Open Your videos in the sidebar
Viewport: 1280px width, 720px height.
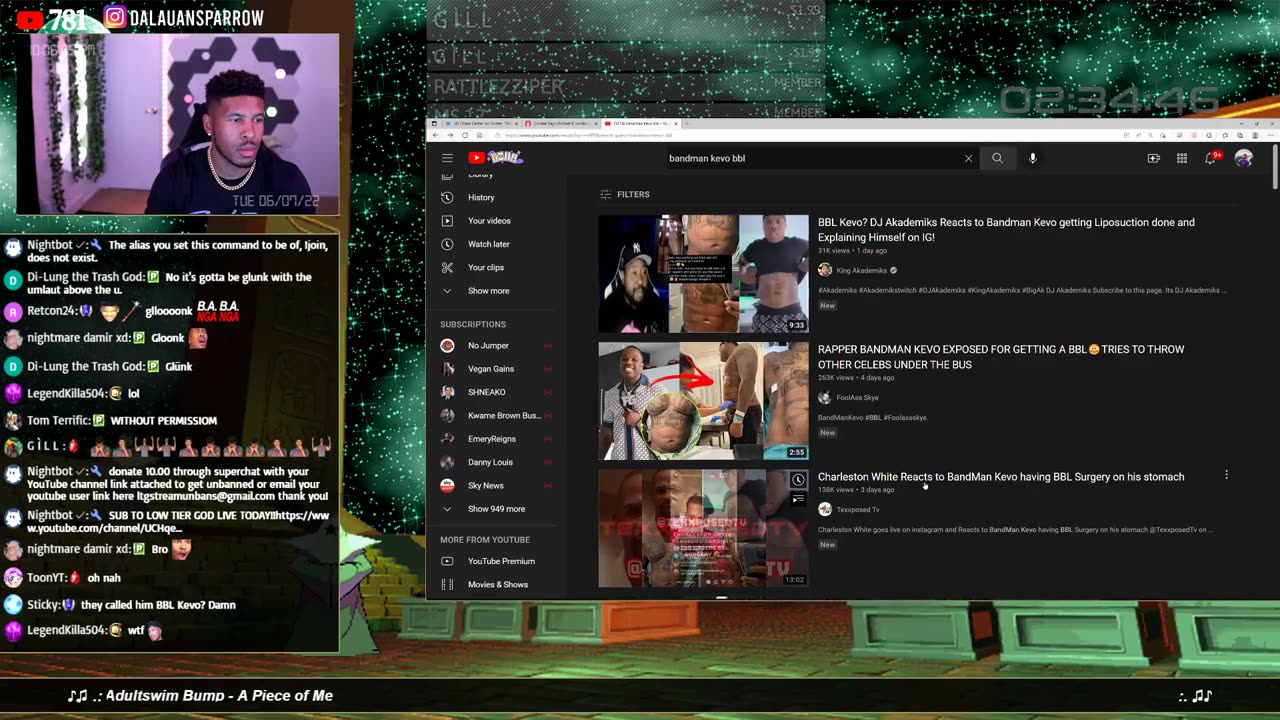click(x=497, y=220)
